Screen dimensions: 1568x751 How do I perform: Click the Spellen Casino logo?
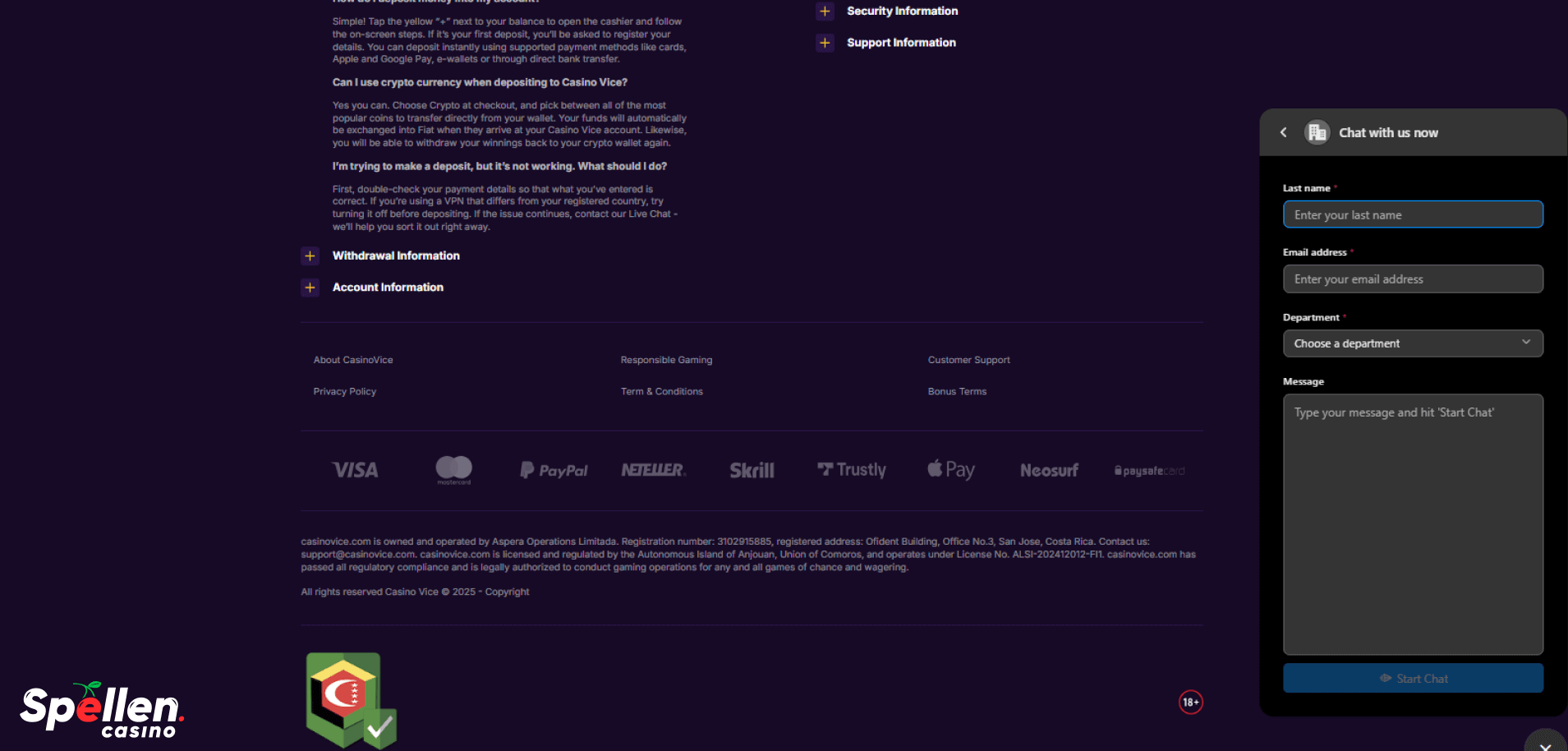click(x=101, y=710)
